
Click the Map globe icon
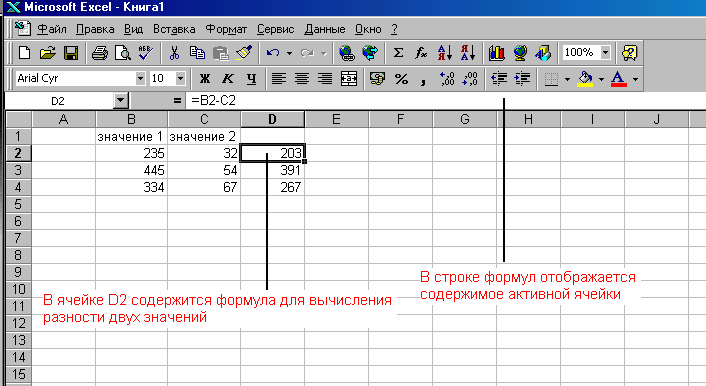click(x=520, y=53)
